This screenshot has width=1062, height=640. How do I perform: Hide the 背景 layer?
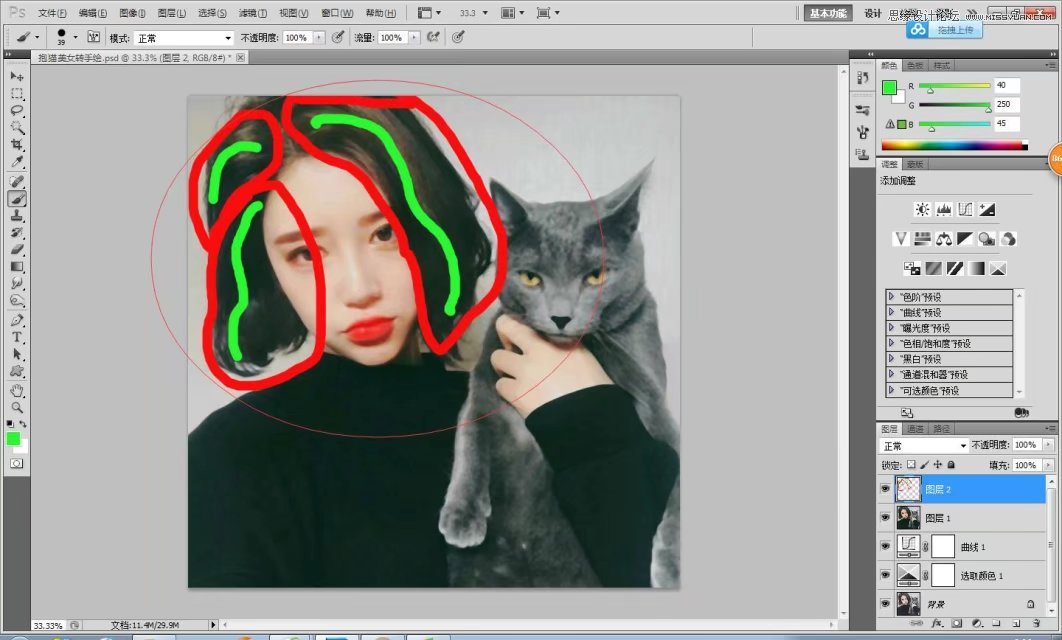point(885,603)
